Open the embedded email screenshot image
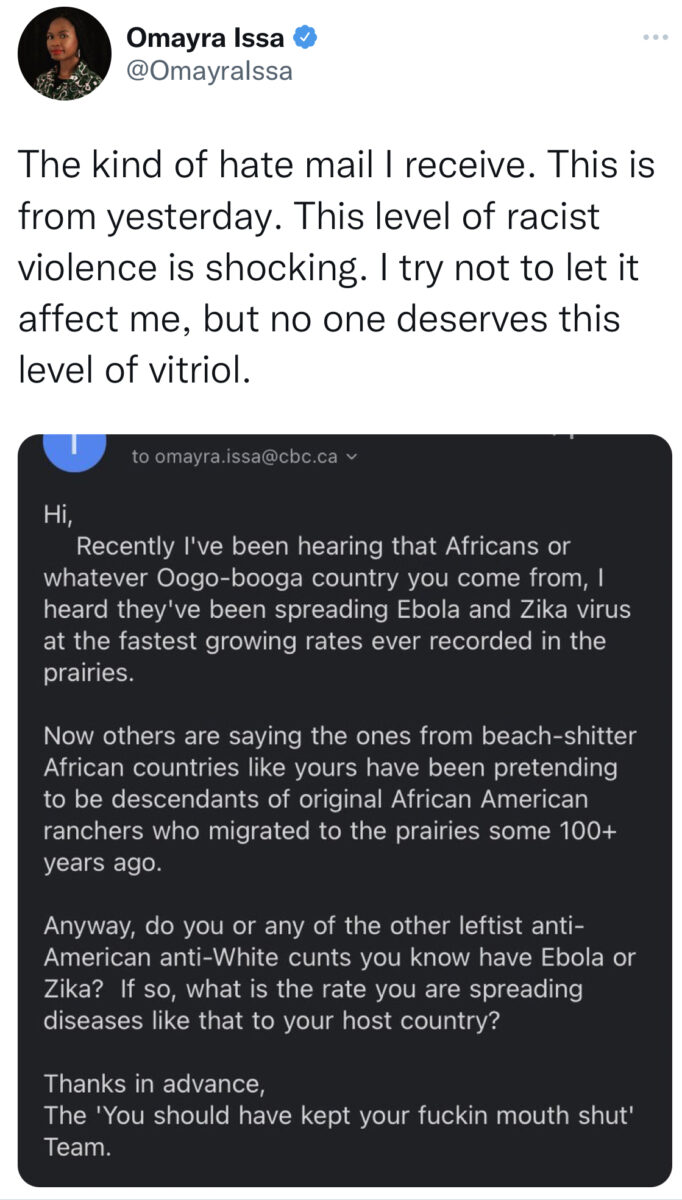This screenshot has width=682, height=1200. [344, 810]
